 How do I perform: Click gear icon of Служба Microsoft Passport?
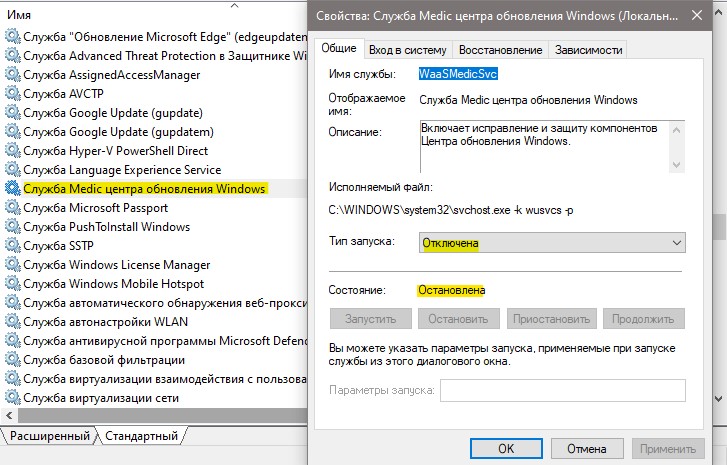13,208
